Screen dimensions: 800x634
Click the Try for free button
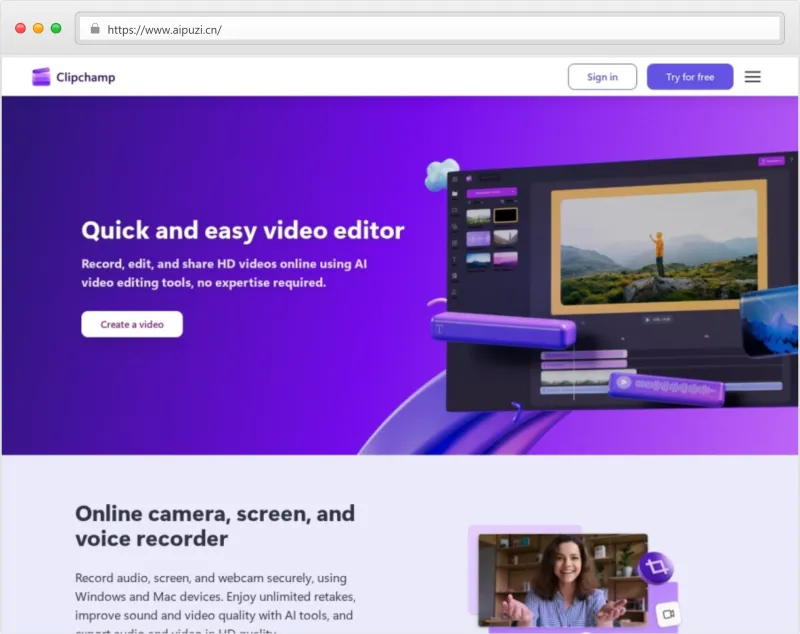click(x=690, y=76)
